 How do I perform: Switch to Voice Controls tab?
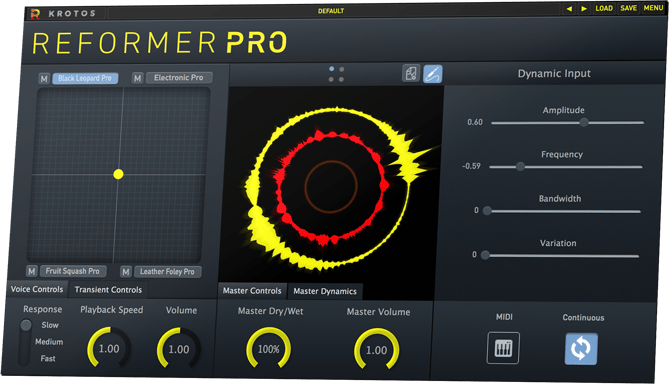click(37, 289)
